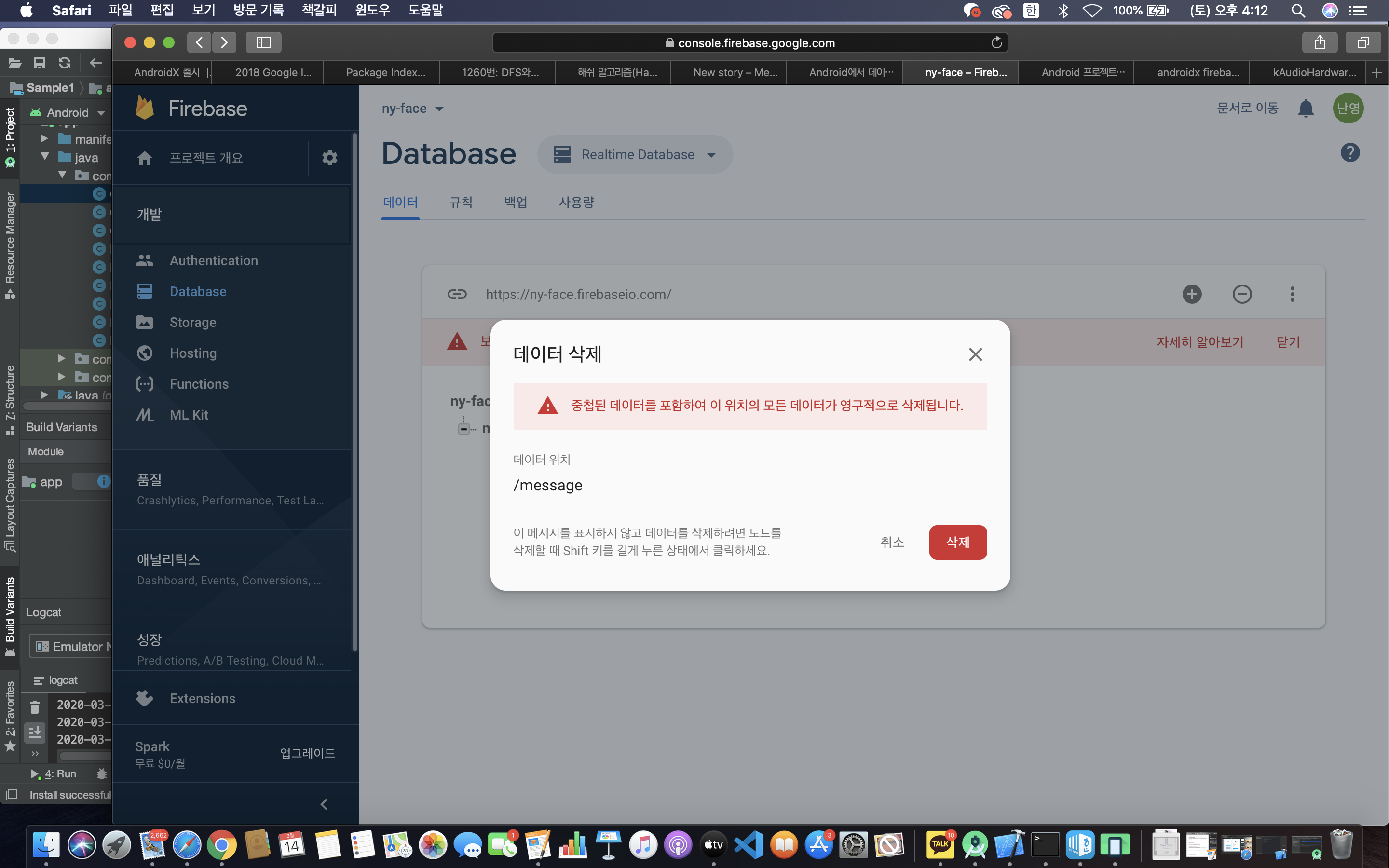This screenshot has width=1389, height=868.
Task: Click the add node plus icon
Action: [1192, 294]
